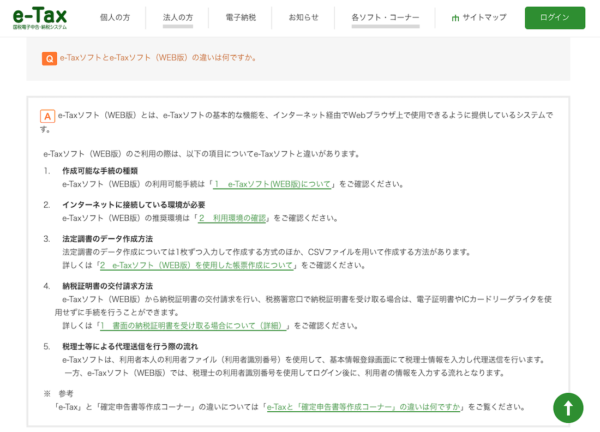600x432 pixels.
Task: Click the A answer icon
Action: 47,116
